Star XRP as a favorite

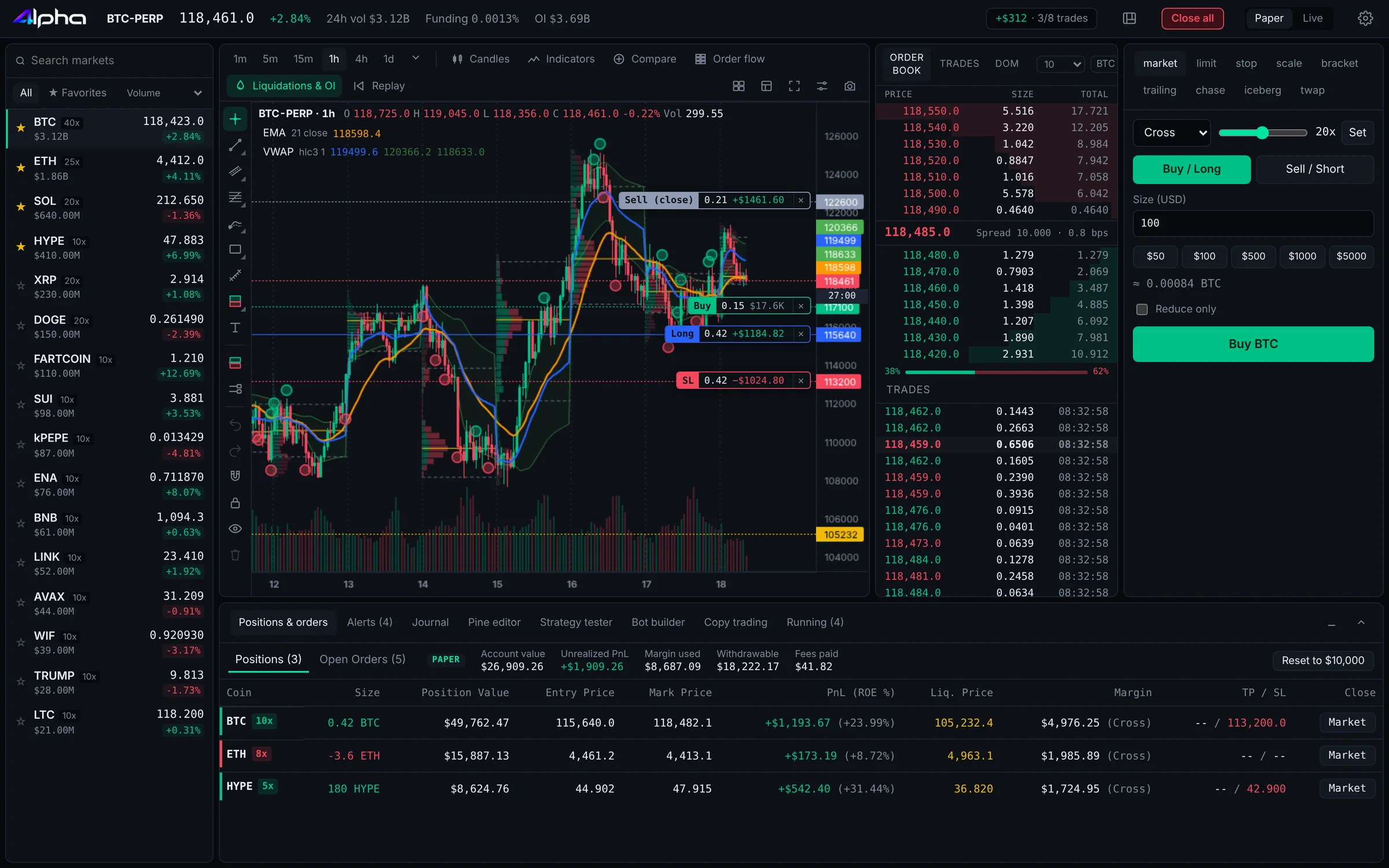(21, 286)
